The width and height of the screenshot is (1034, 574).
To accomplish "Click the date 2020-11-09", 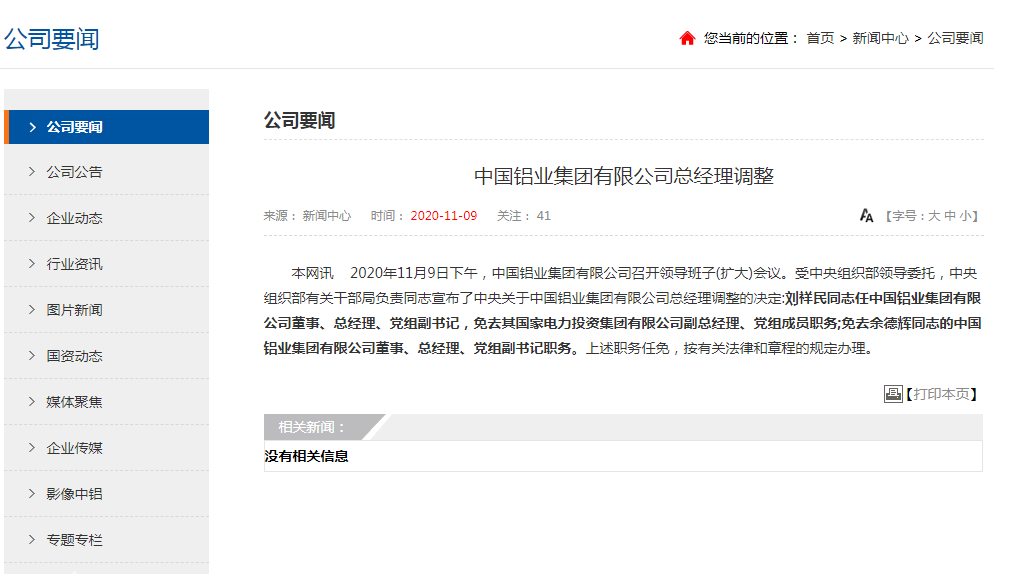I will pyautogui.click(x=444, y=216).
